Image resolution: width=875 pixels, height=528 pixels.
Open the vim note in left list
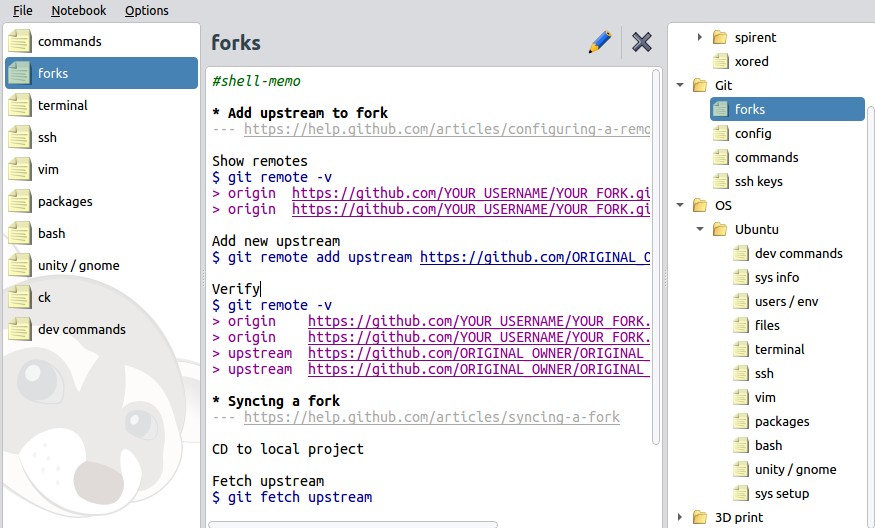click(x=102, y=169)
